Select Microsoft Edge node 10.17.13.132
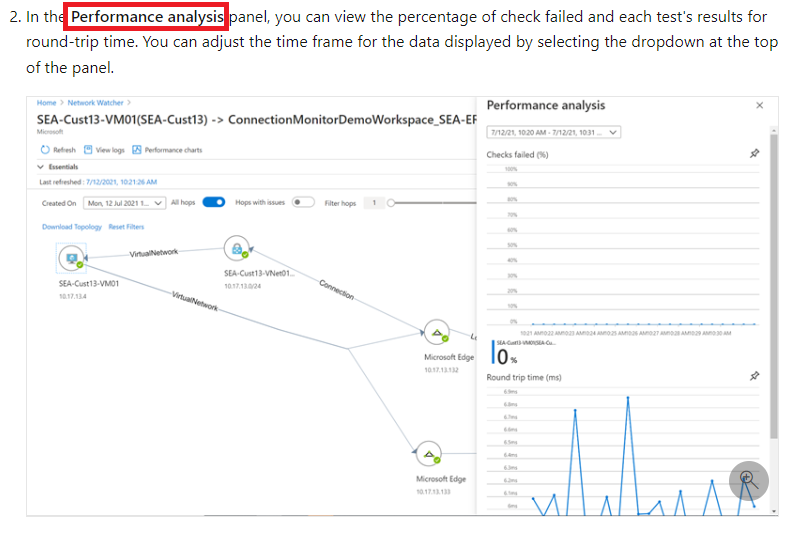This screenshot has height=533, width=796. coord(437,332)
